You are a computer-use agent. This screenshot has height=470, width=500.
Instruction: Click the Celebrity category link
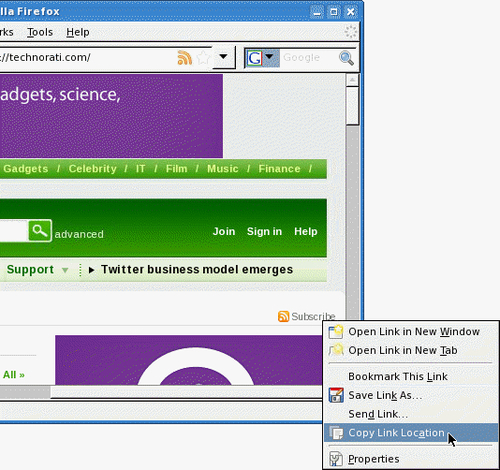pos(93,169)
